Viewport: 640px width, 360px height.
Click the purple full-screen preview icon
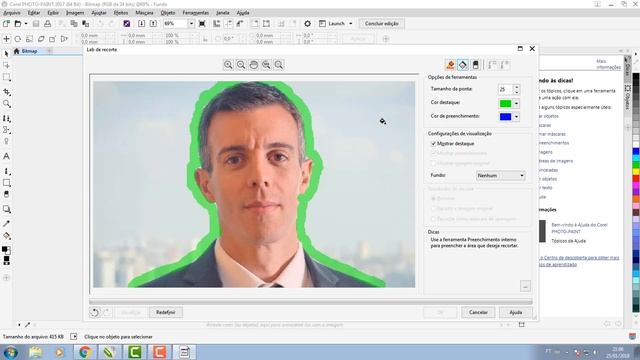[127, 24]
